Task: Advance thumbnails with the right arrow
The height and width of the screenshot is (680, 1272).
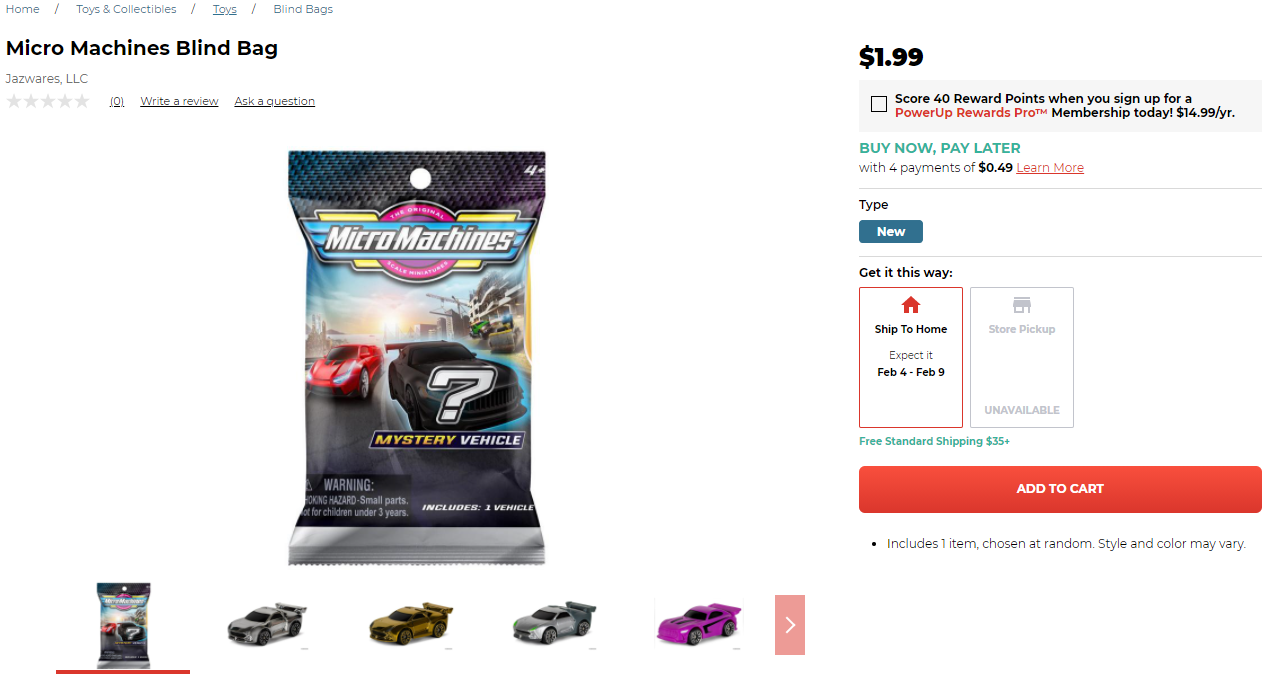Action: [790, 625]
